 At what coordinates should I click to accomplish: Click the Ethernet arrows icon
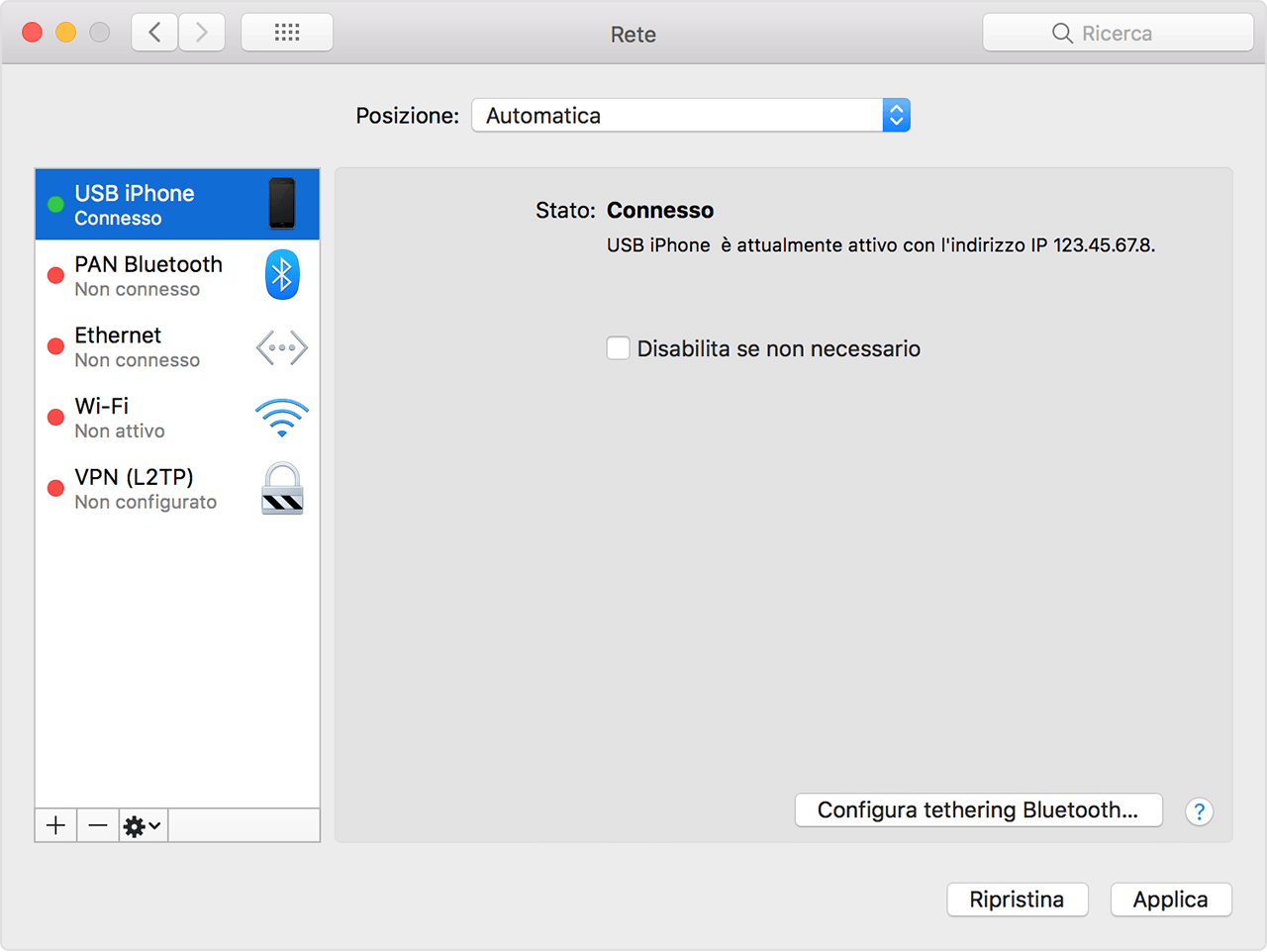(x=282, y=347)
